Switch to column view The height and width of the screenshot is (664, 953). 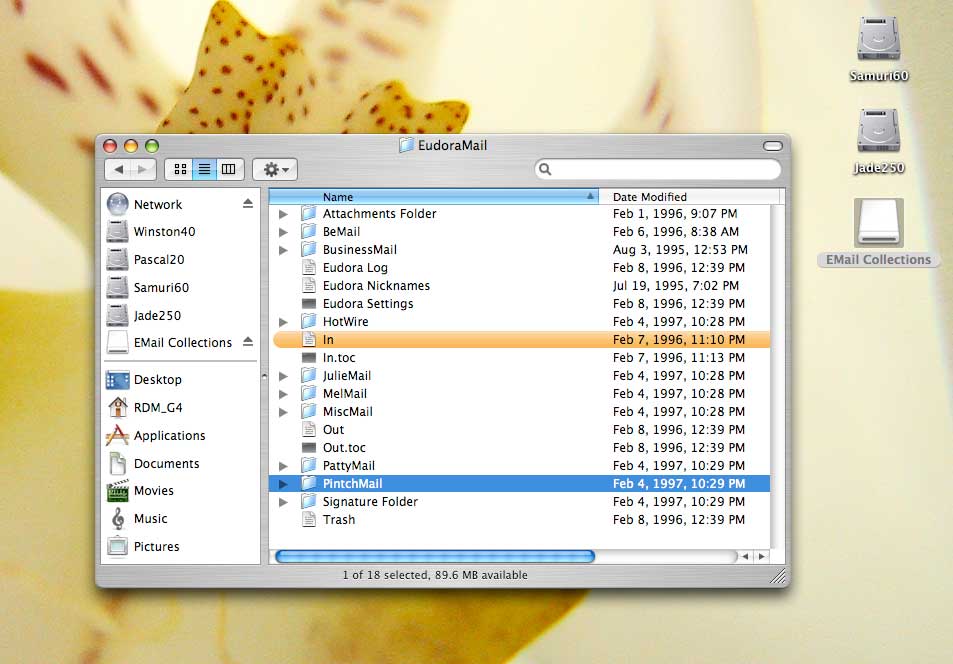[230, 169]
